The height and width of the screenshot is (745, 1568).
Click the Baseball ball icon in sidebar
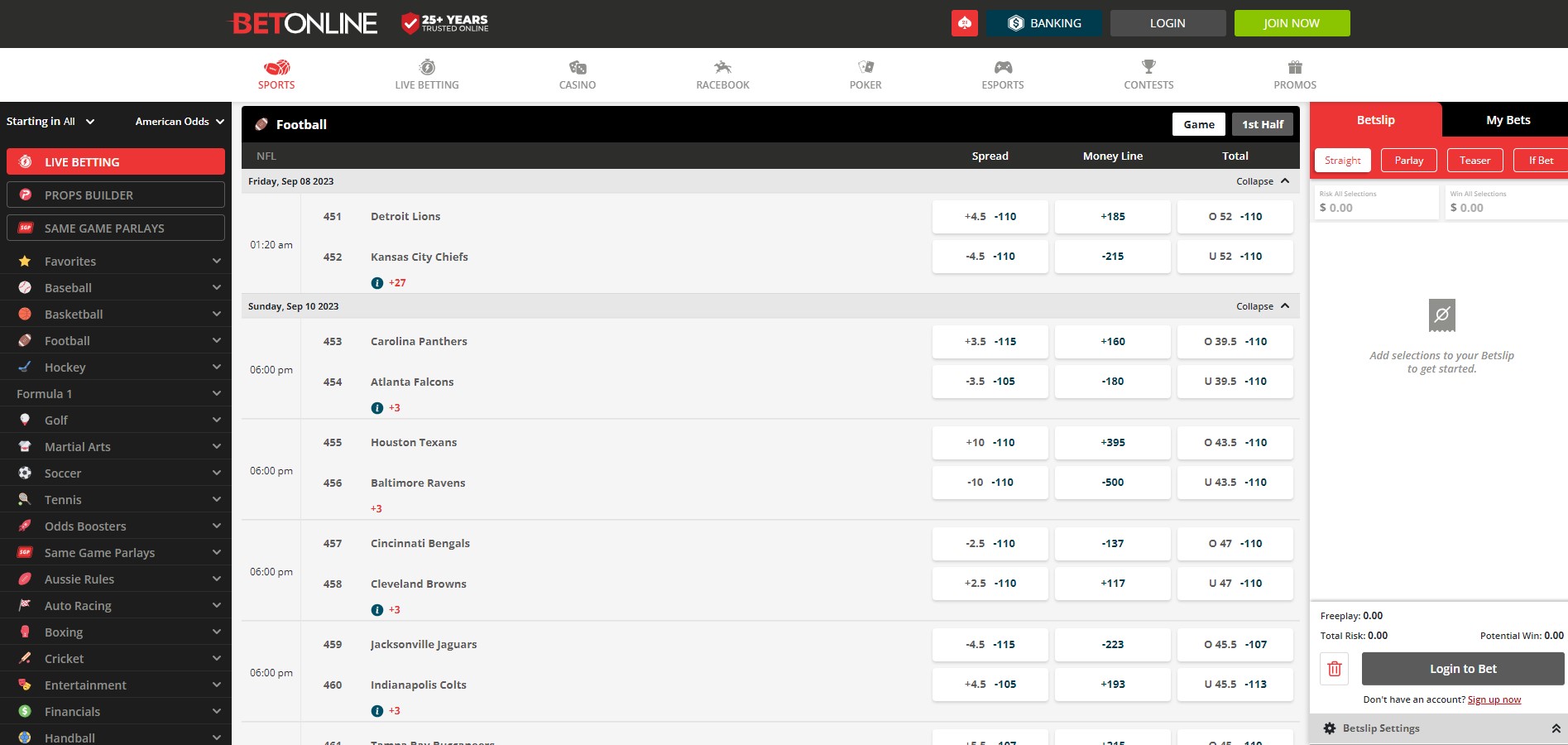tap(25, 287)
